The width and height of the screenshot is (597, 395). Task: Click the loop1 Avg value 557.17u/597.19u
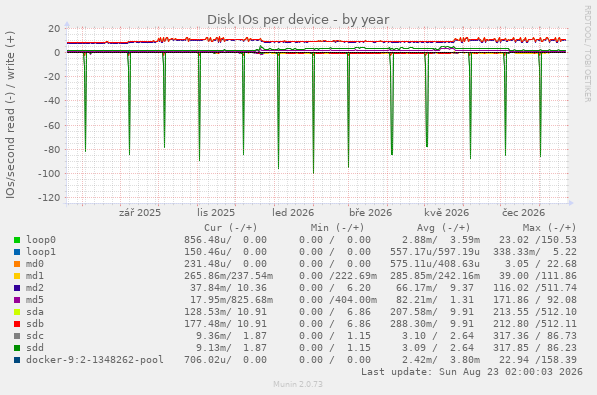point(435,252)
